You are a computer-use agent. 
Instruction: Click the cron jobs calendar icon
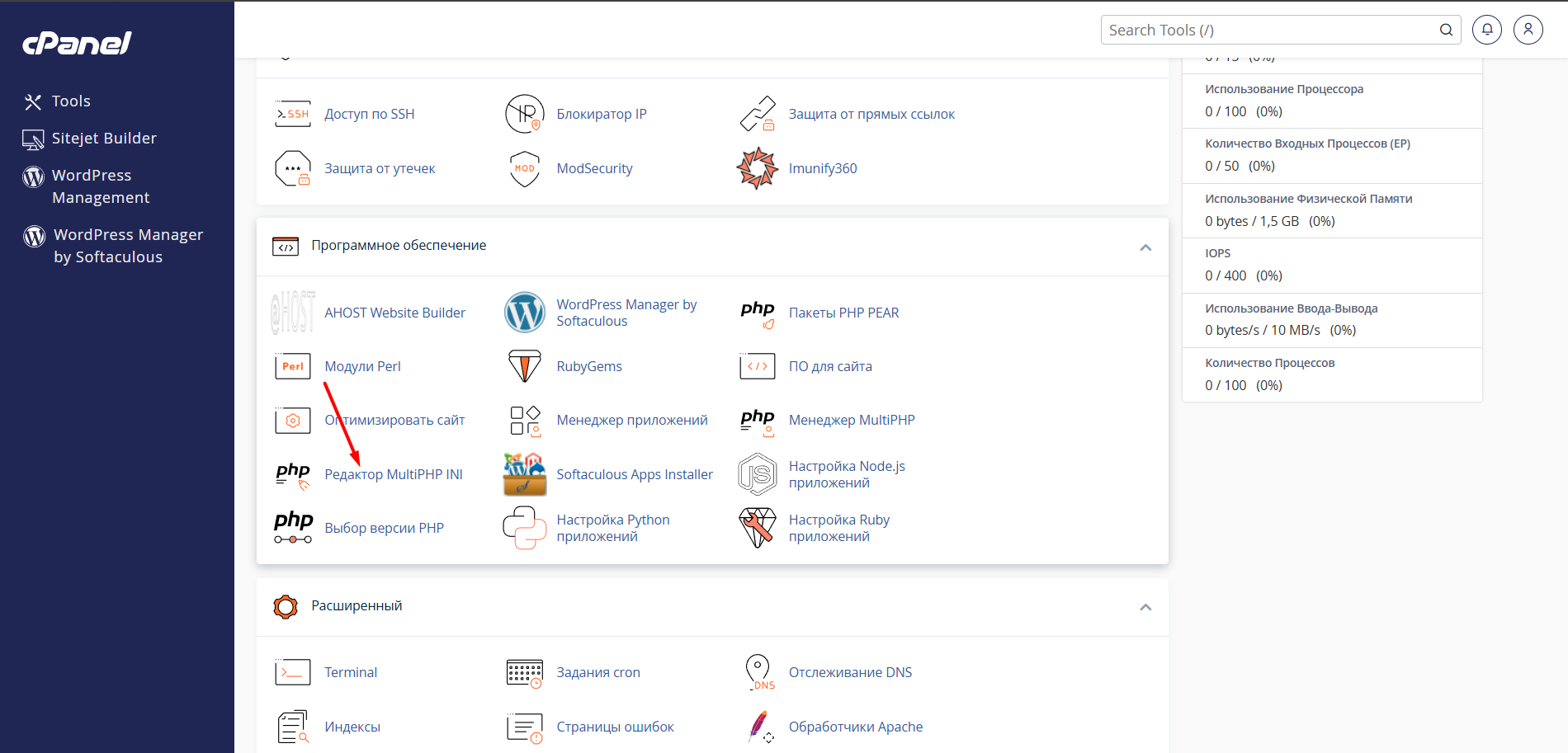[525, 673]
